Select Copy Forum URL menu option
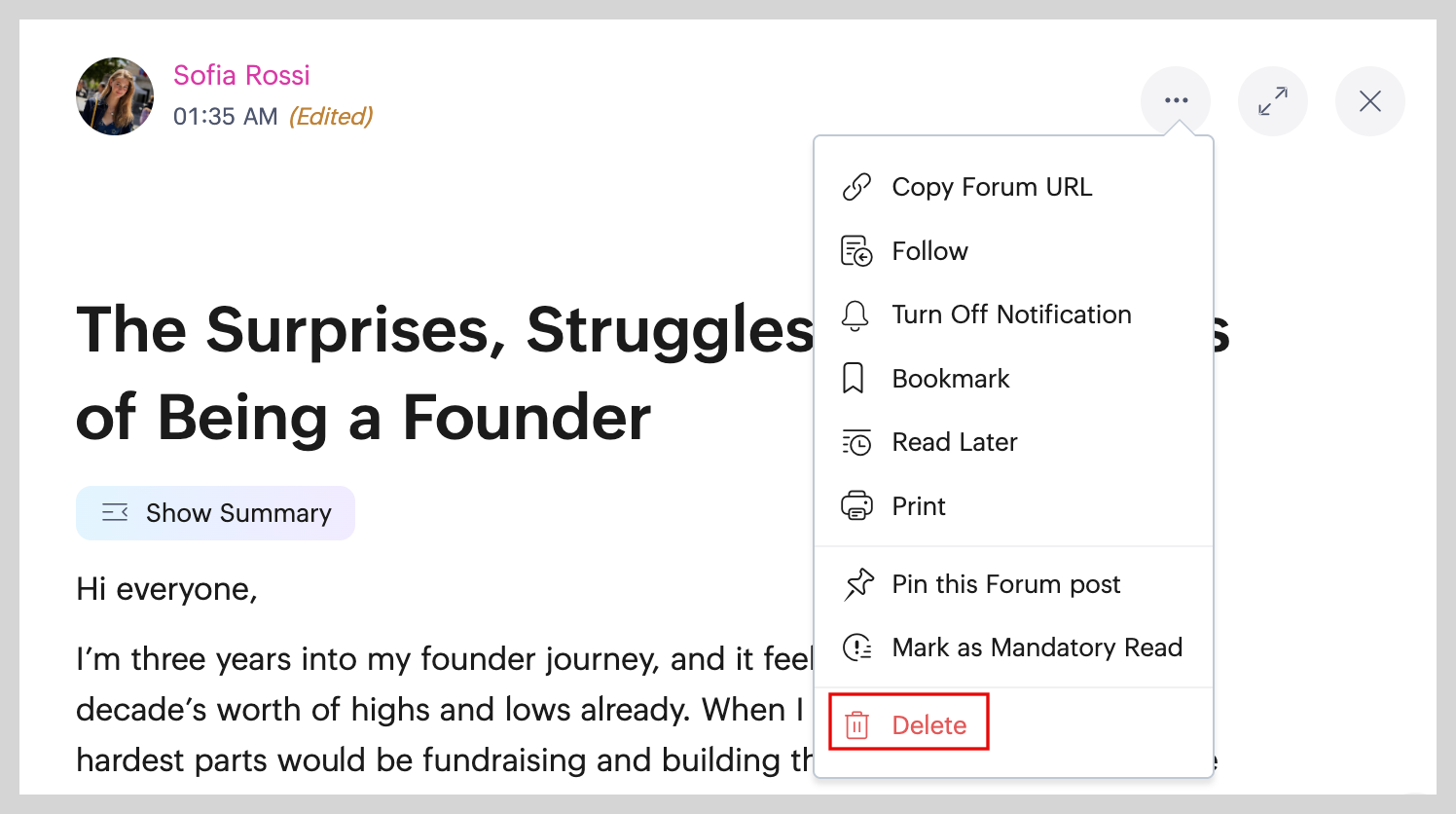 pyautogui.click(x=992, y=187)
